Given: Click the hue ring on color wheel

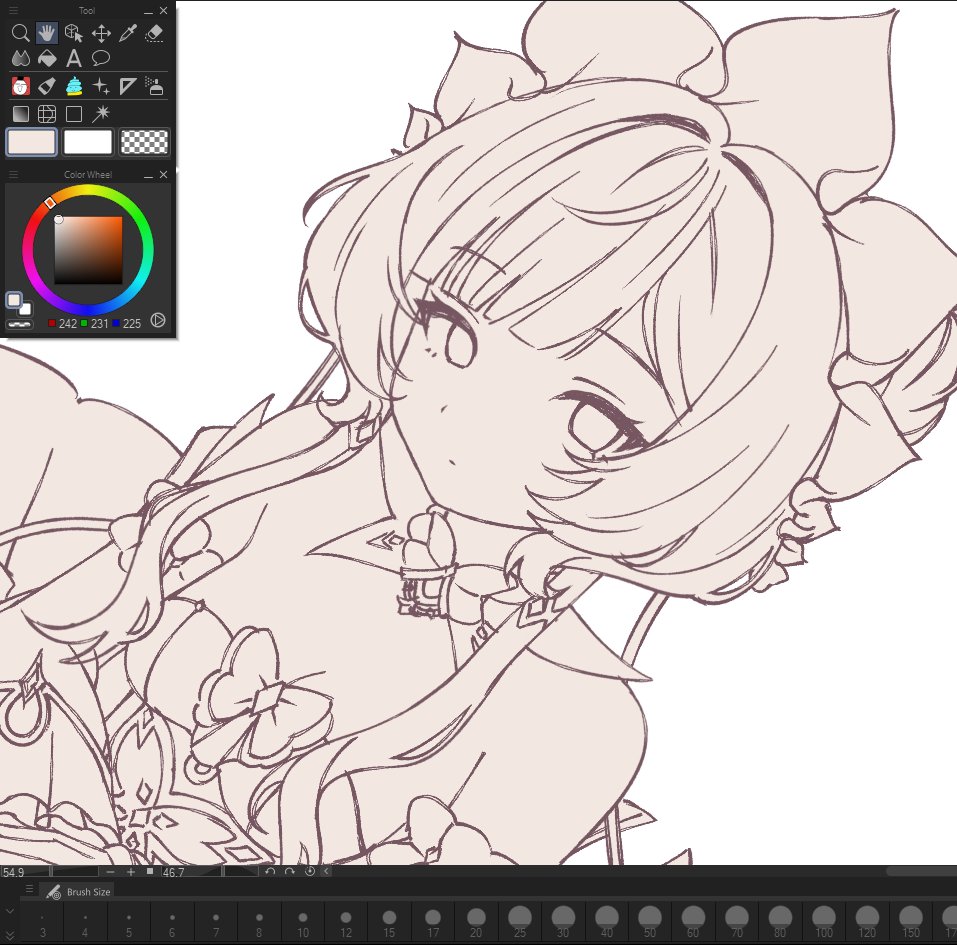Looking at the screenshot, I should pos(88,191).
